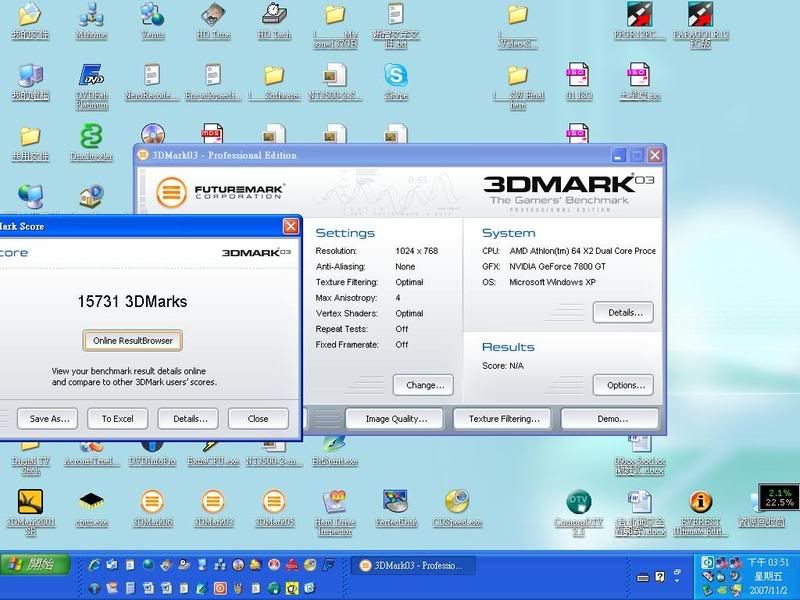Click the Start button on the taskbar

click(x=35, y=564)
